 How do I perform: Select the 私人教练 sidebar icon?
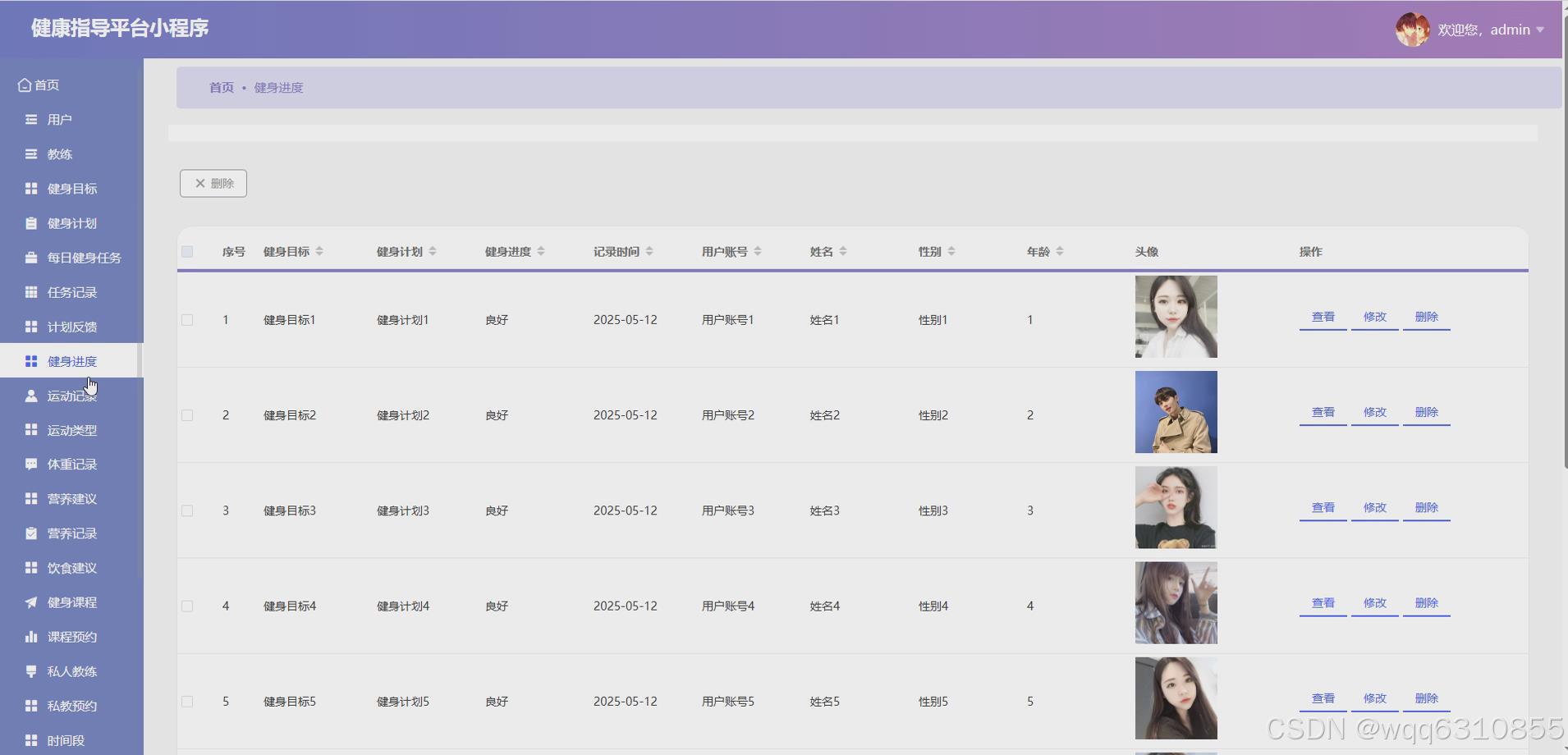point(30,670)
